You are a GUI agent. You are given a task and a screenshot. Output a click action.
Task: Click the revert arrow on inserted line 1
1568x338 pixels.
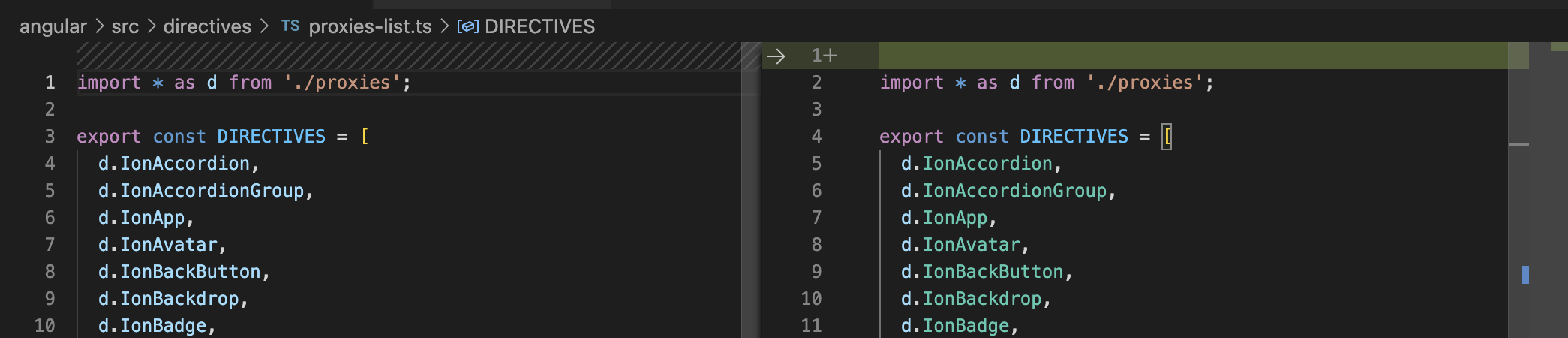coord(776,56)
